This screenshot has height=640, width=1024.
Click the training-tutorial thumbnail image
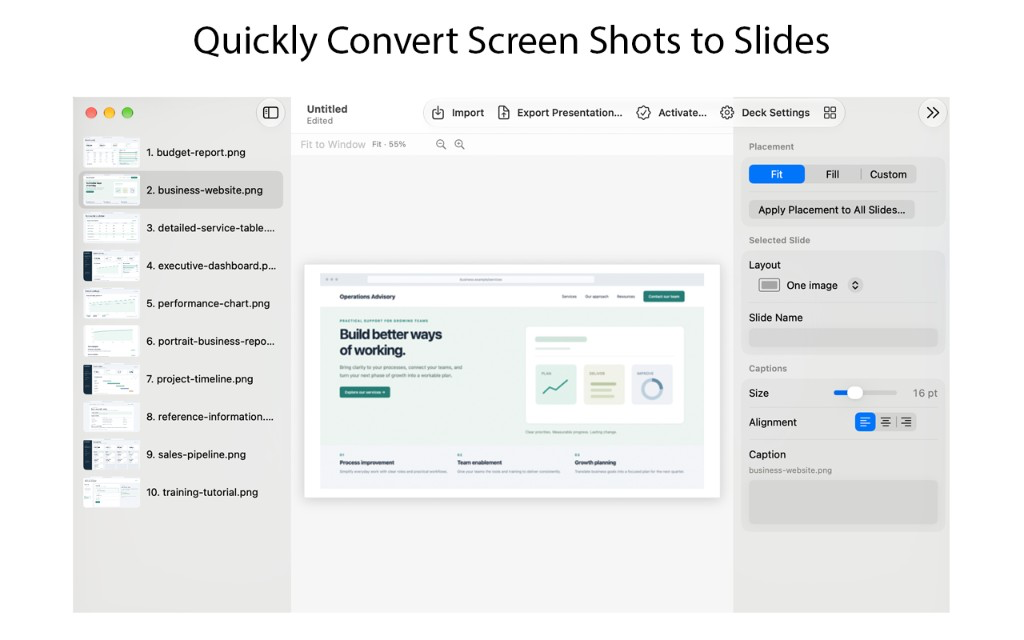(111, 492)
